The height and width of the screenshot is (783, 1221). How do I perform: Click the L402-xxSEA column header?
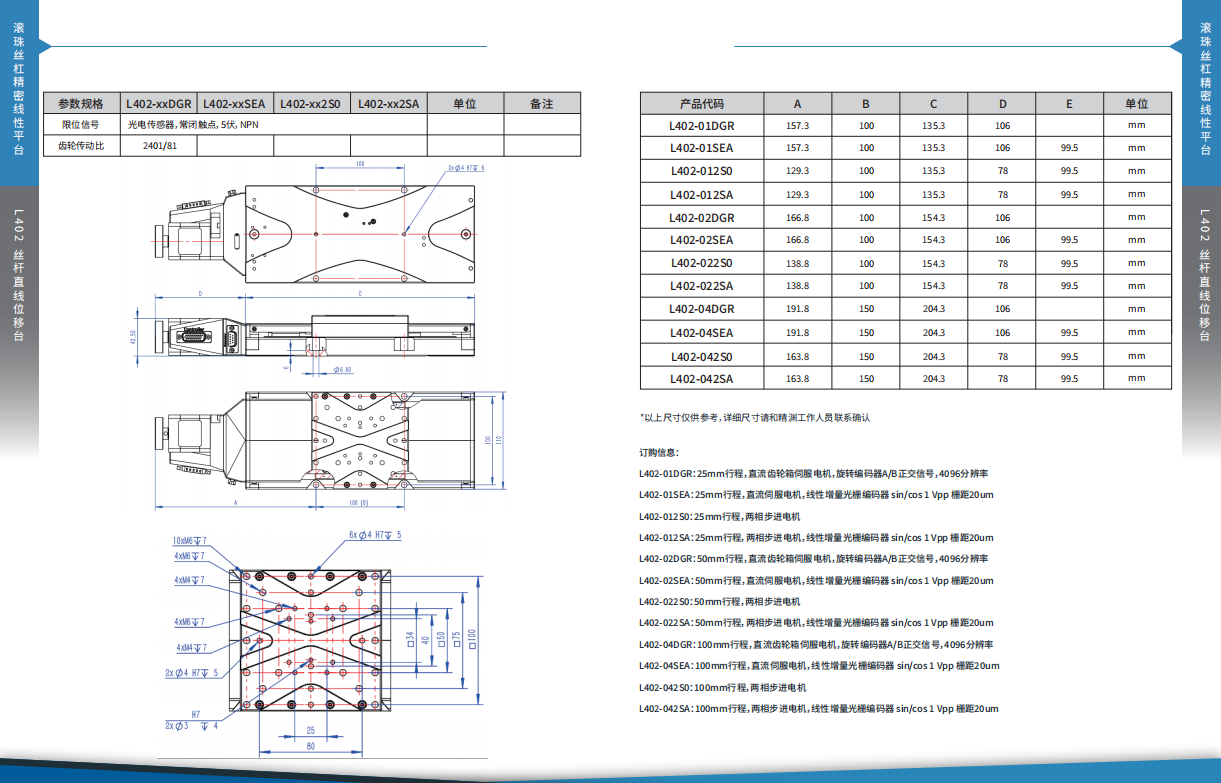(235, 103)
